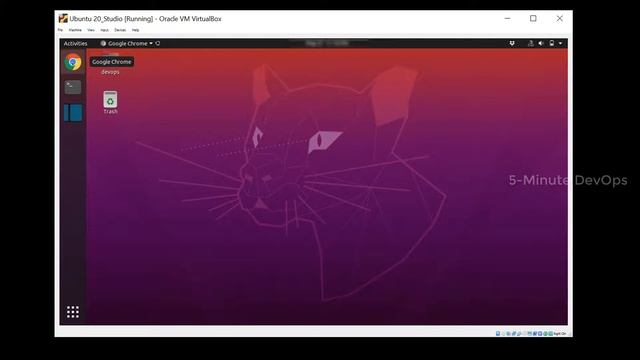Click Activities in the Ubuntu top bar

[x=76, y=43]
